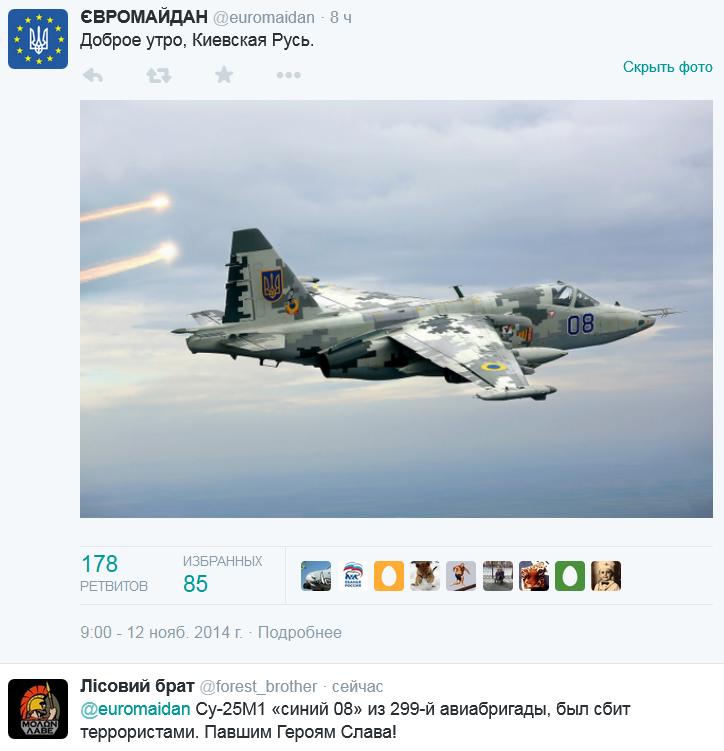Hide the photo via Скрыть фото

[x=667, y=67]
